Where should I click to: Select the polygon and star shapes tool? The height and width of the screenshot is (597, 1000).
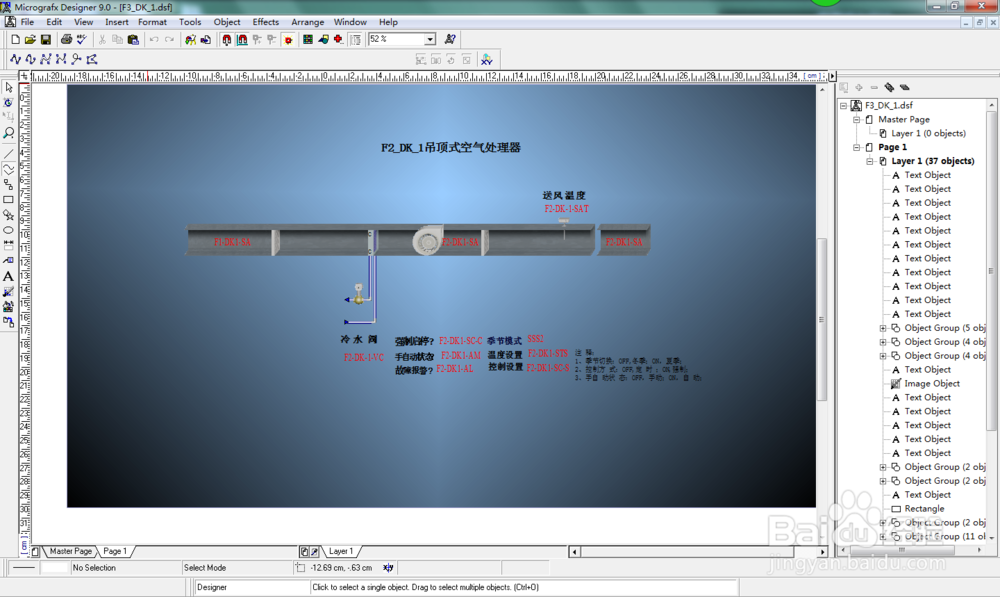[x=8, y=215]
